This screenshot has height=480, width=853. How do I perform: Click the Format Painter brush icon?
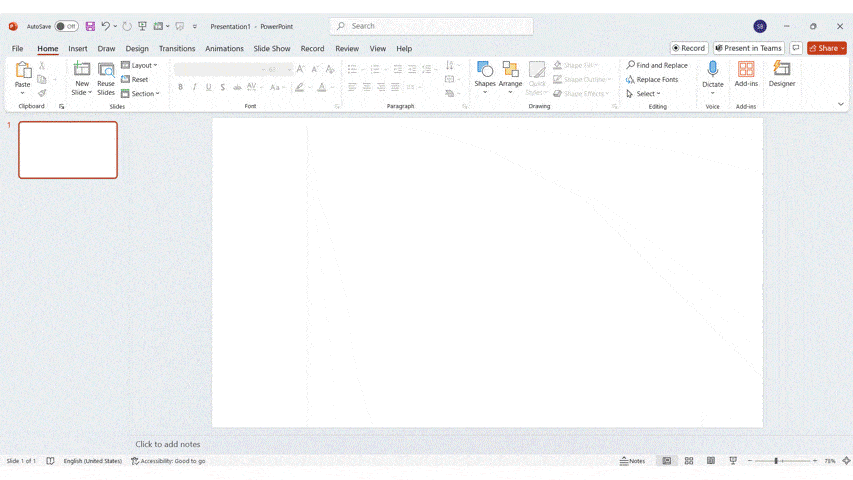click(42, 93)
